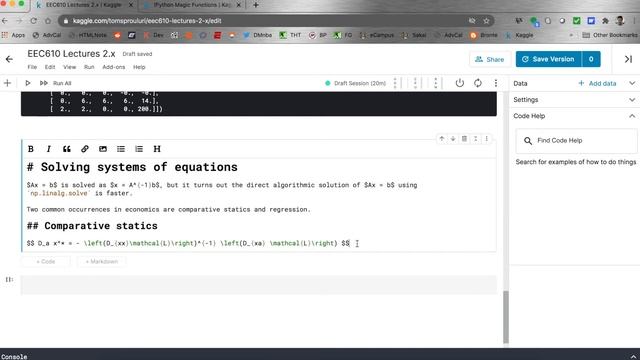Open the File menu

pos(32,67)
